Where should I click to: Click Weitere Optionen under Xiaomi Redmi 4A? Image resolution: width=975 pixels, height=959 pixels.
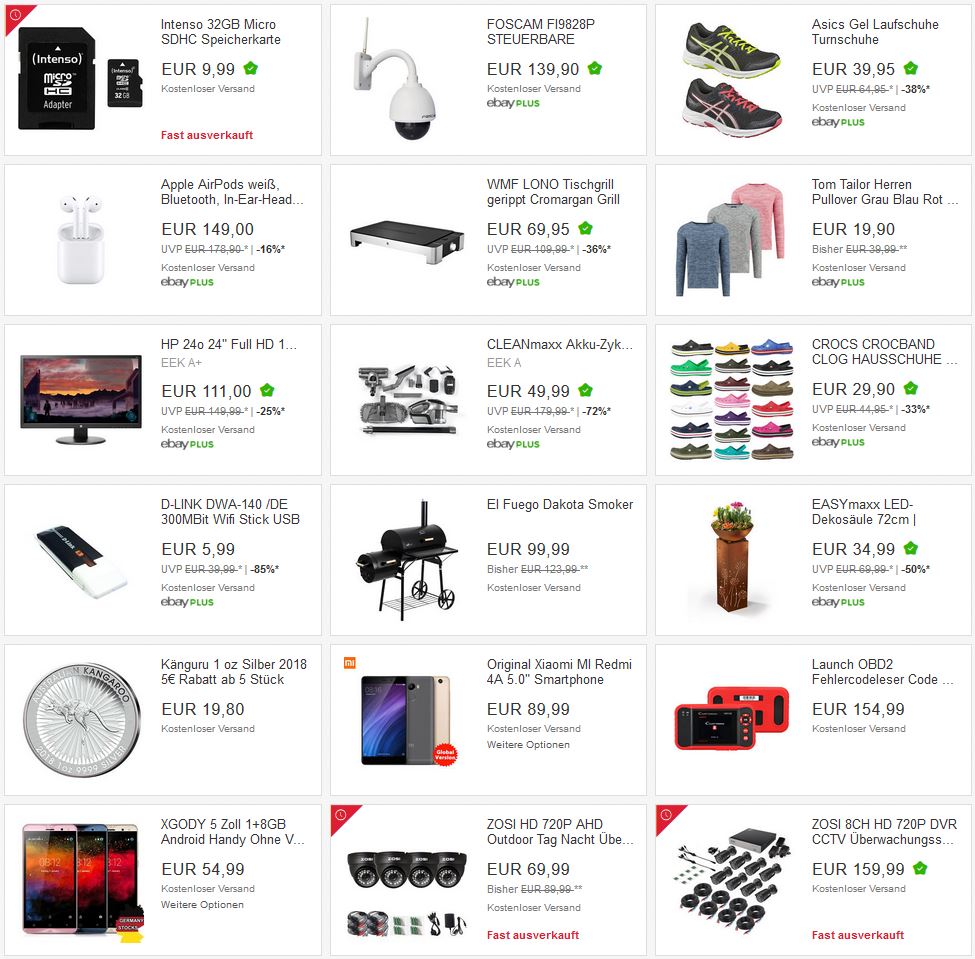528,744
